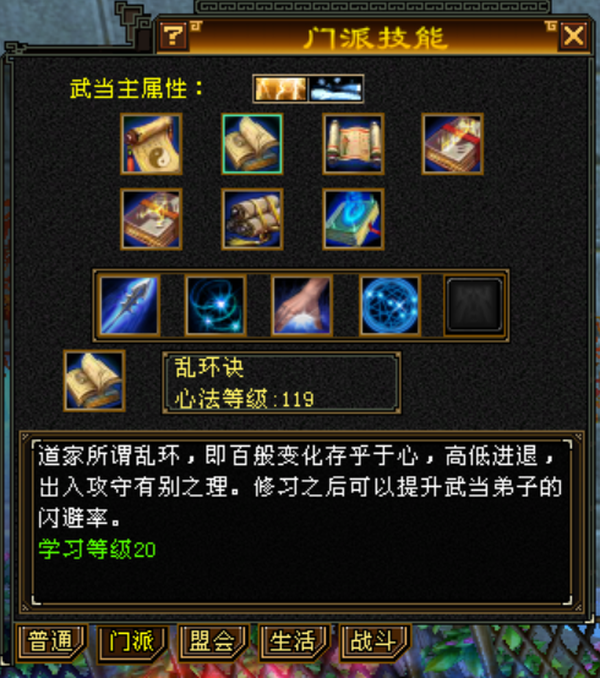Select the swirling blue star orb skill
The width and height of the screenshot is (600, 678).
216,305
